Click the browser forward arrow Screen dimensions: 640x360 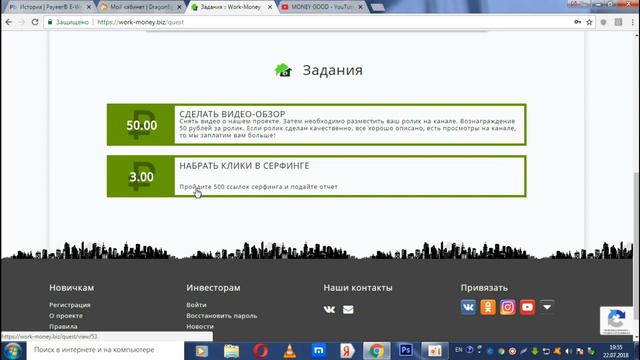[22, 22]
